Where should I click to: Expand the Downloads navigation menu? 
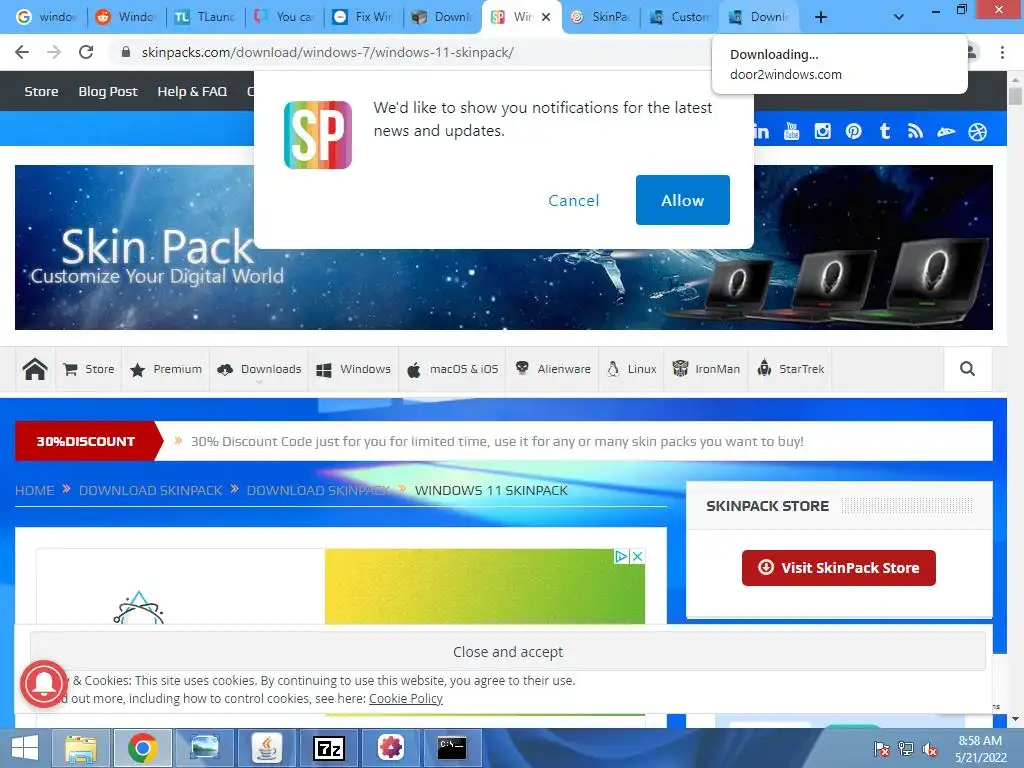259,369
